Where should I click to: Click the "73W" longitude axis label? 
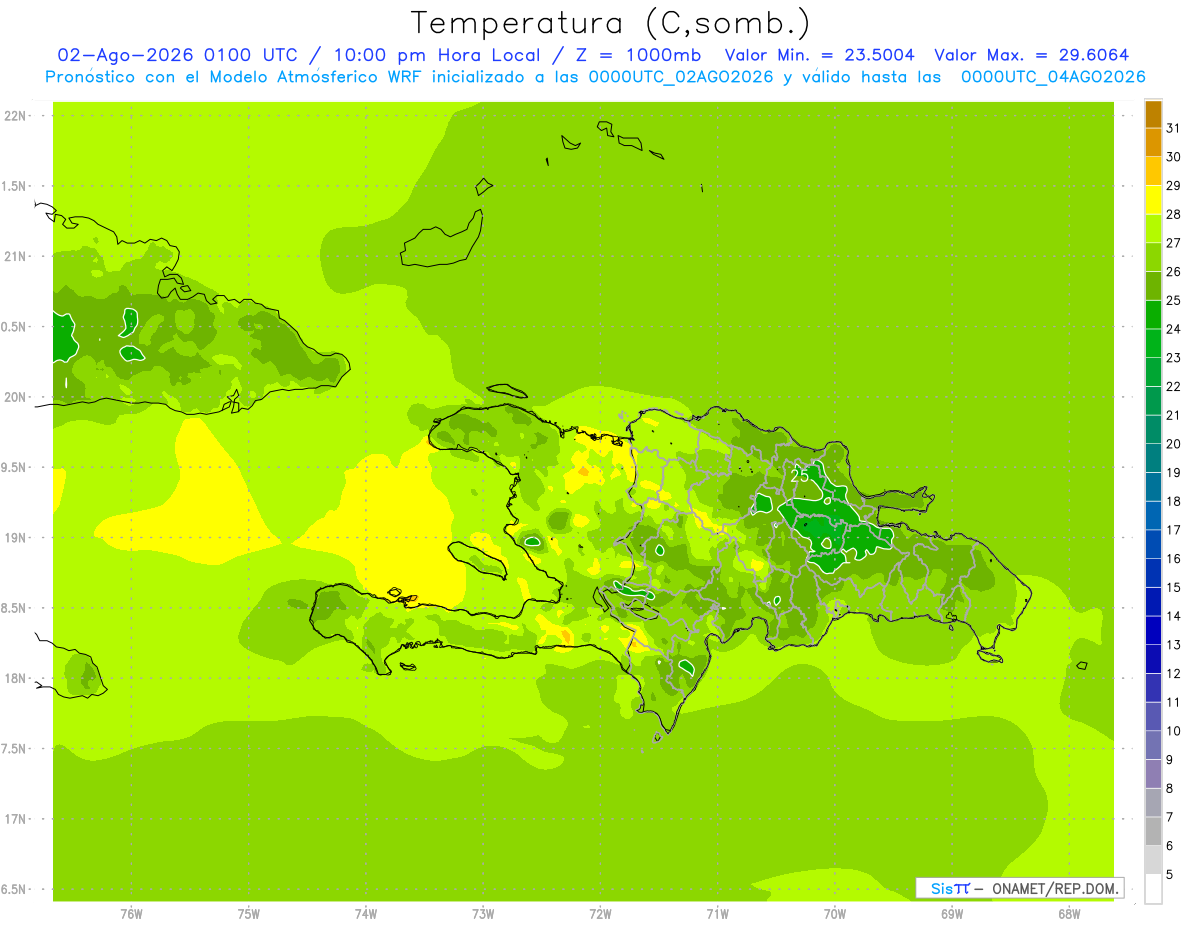(483, 913)
